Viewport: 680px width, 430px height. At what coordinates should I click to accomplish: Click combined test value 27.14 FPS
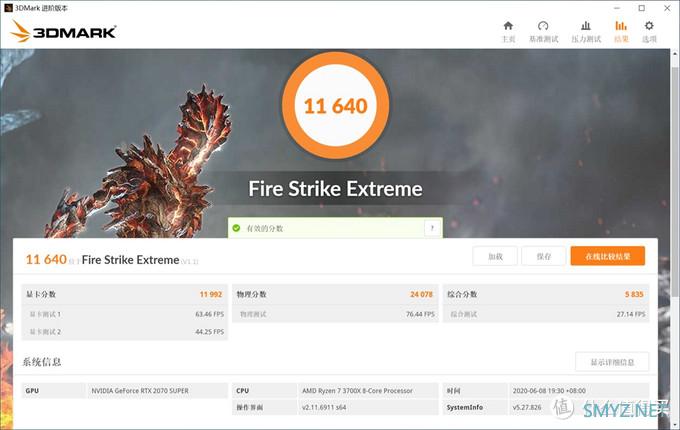[631, 314]
